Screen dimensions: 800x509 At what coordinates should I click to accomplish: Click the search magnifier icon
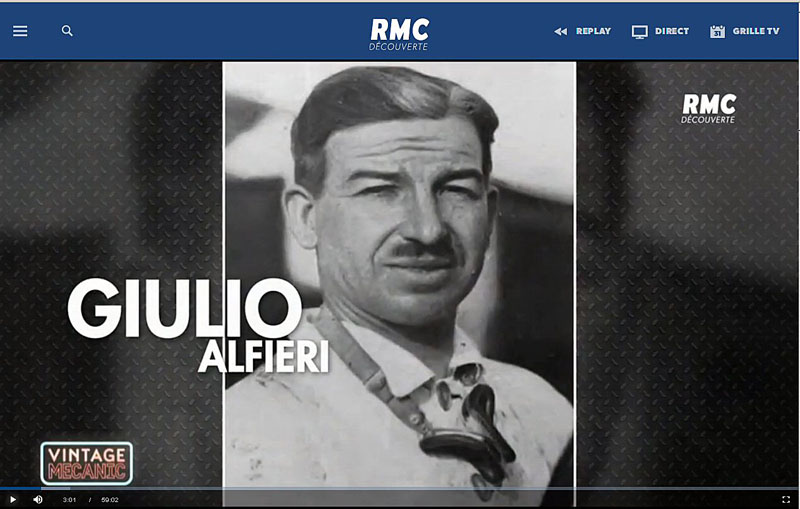(67, 31)
